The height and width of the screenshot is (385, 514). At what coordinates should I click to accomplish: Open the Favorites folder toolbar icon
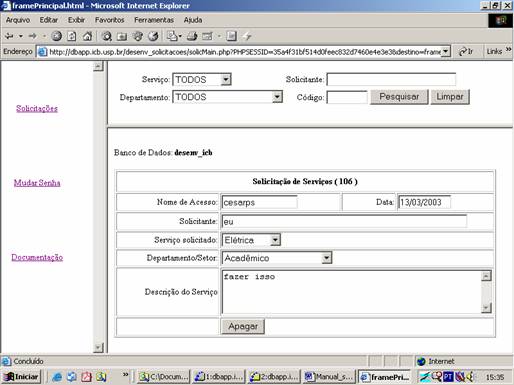click(x=122, y=36)
